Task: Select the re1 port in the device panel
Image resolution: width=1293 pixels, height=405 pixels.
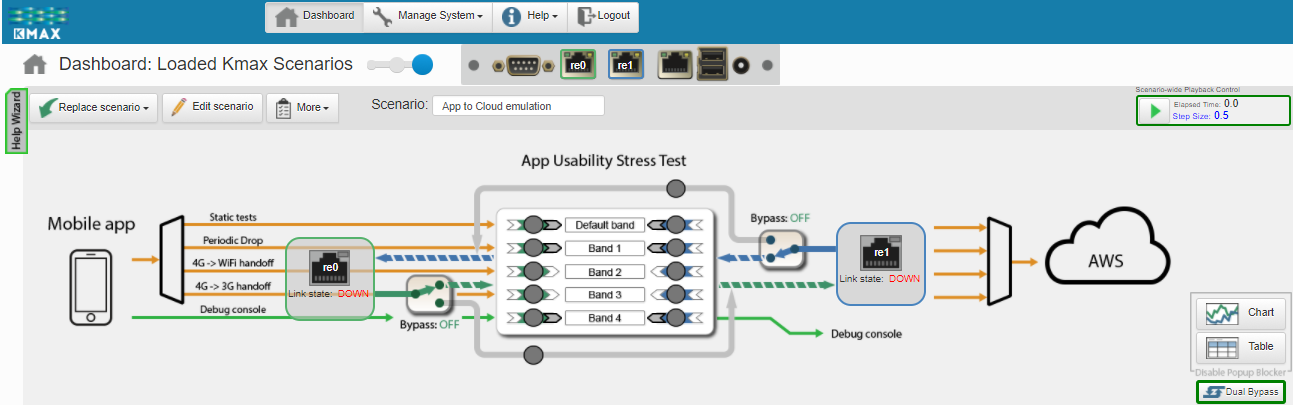Action: coord(626,64)
